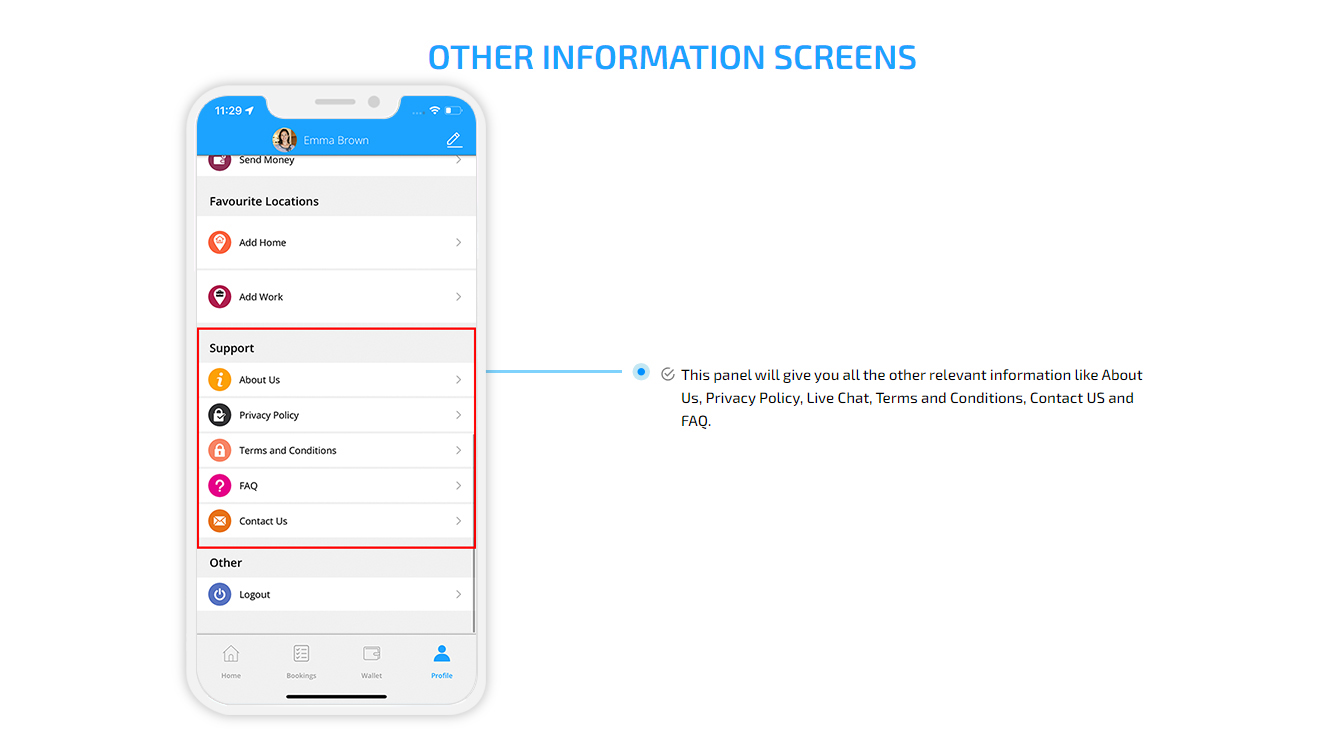Screen dimensions: 1344x751
Task: Tap the yellow About Us info icon
Action: click(220, 380)
